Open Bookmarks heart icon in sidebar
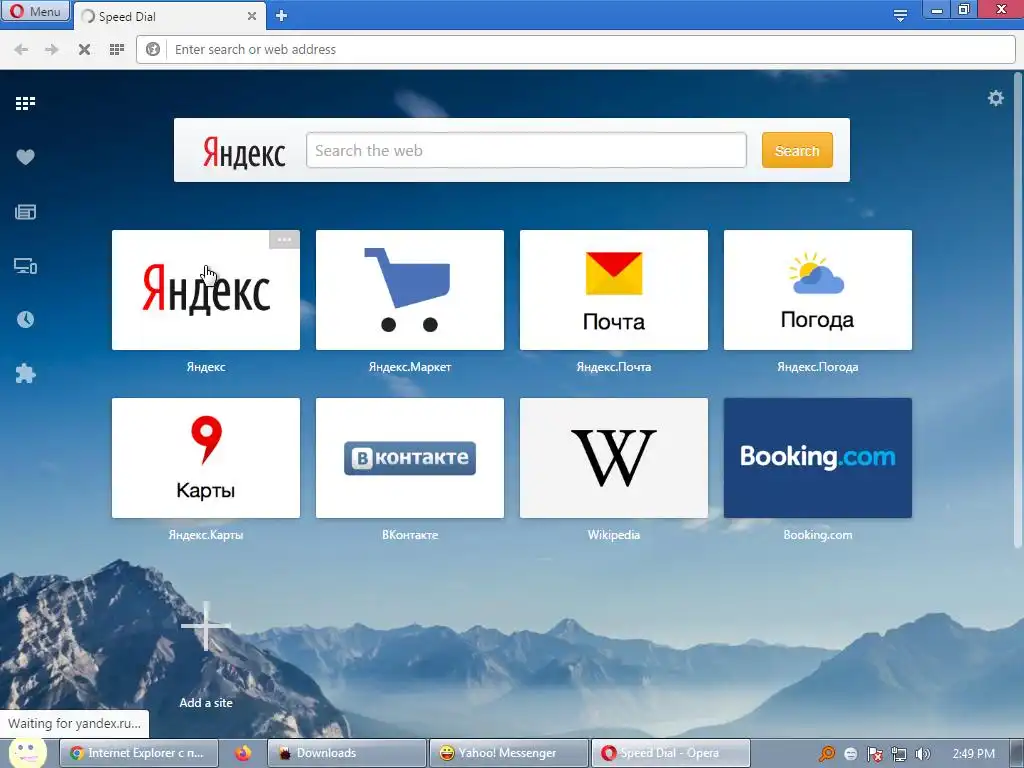Viewport: 1024px width, 768px height. coord(25,157)
